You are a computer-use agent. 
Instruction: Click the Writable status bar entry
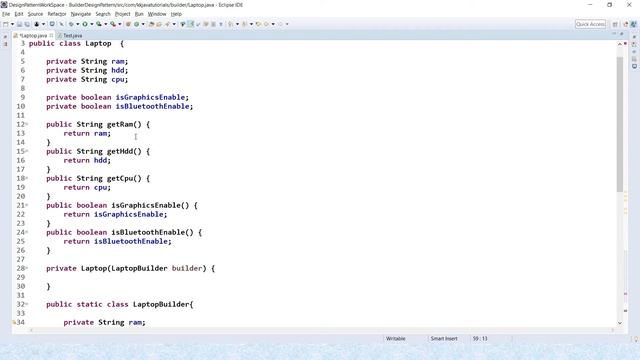(x=396, y=338)
